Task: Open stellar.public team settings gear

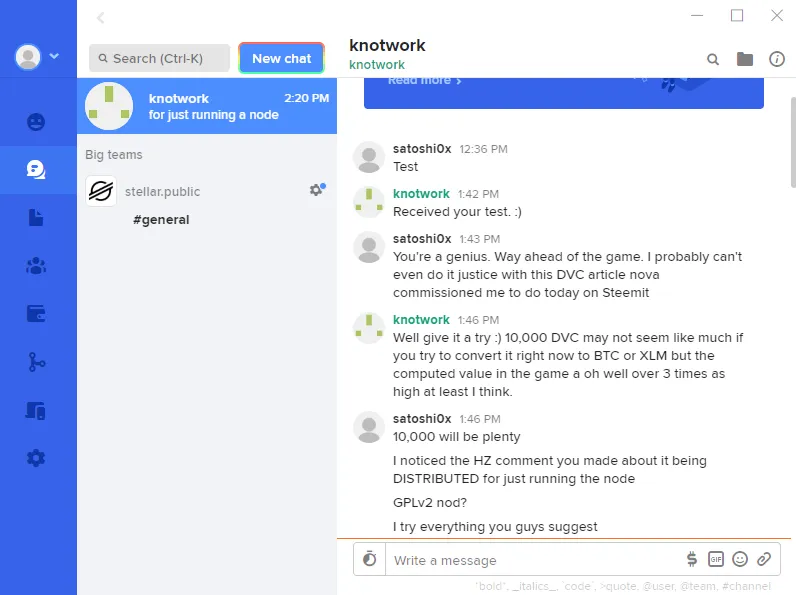Action: pyautogui.click(x=317, y=189)
